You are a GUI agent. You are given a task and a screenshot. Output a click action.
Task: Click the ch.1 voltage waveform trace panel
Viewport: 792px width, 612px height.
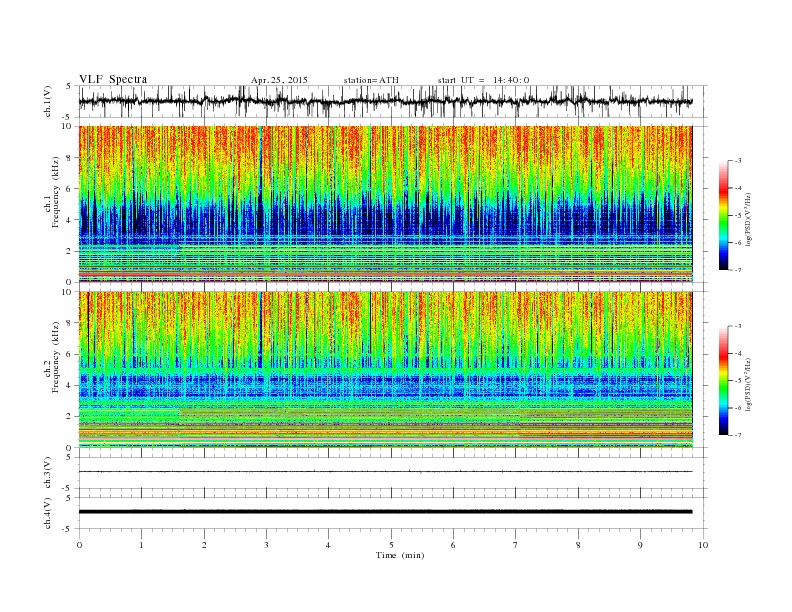click(x=393, y=101)
